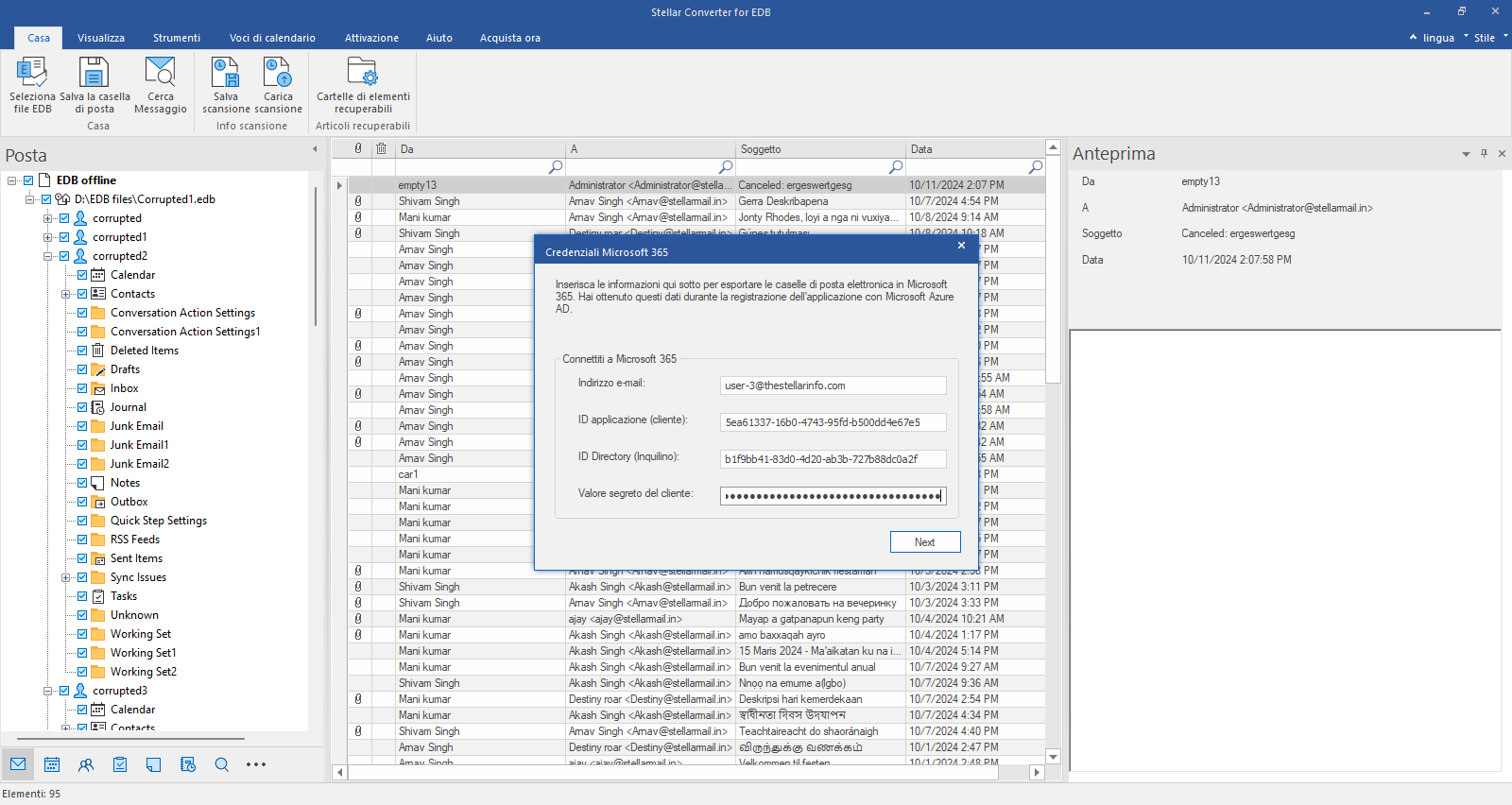
Task: Toggle the Outbox folder checkbox
Action: point(82,501)
